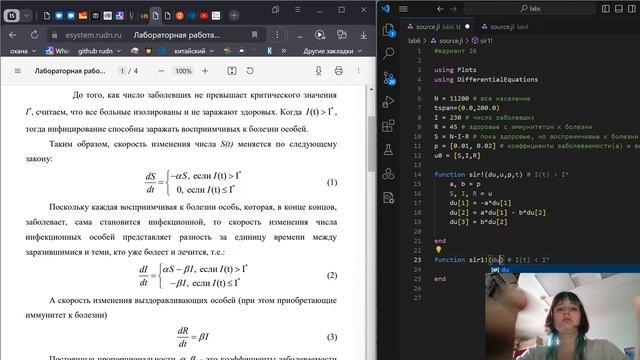This screenshot has height=360, width=640.
Task: Toggle VS Code bottom panel layout
Action: coord(619,9)
